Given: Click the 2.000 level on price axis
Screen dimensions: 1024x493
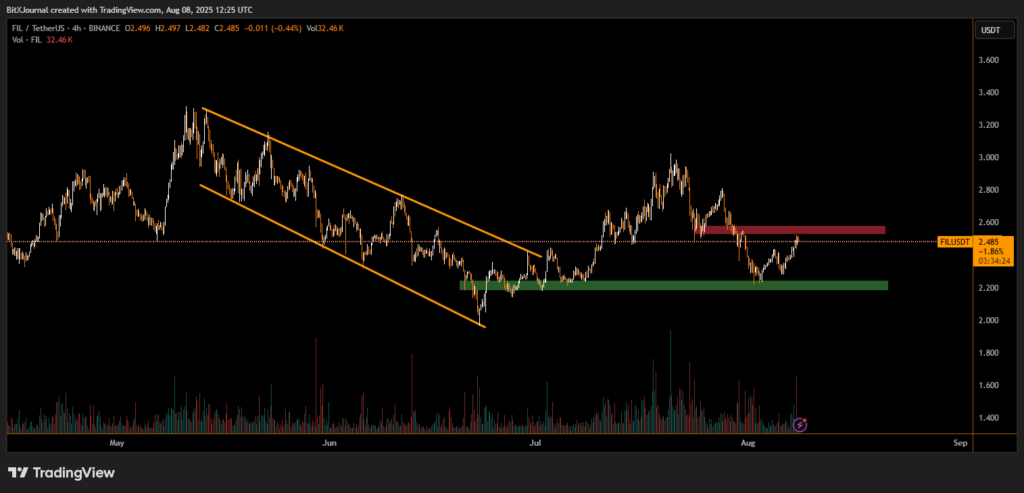Looking at the screenshot, I should click(987, 320).
